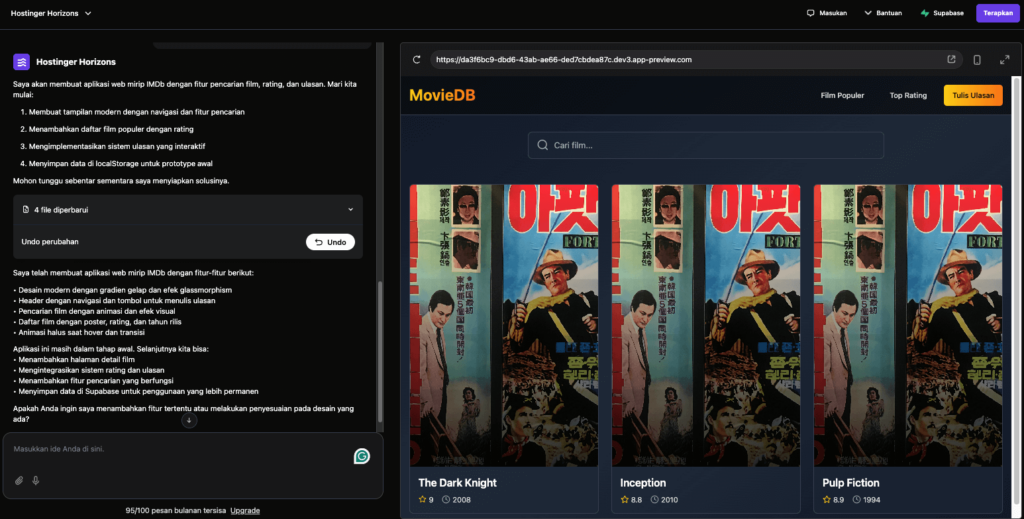Click the Undo button
Viewport: 1024px width, 519px height.
[x=330, y=242]
